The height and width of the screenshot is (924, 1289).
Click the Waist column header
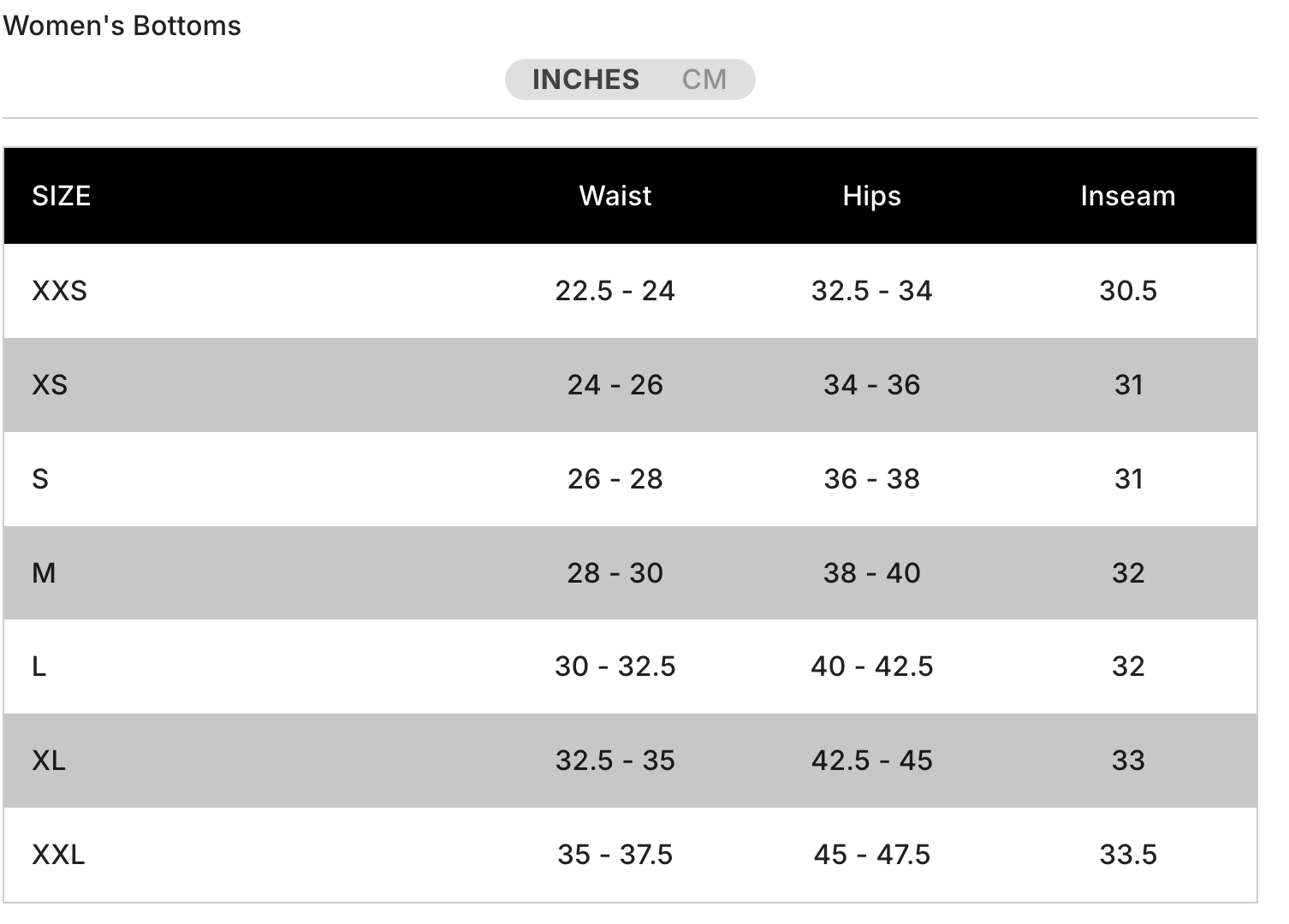click(615, 196)
